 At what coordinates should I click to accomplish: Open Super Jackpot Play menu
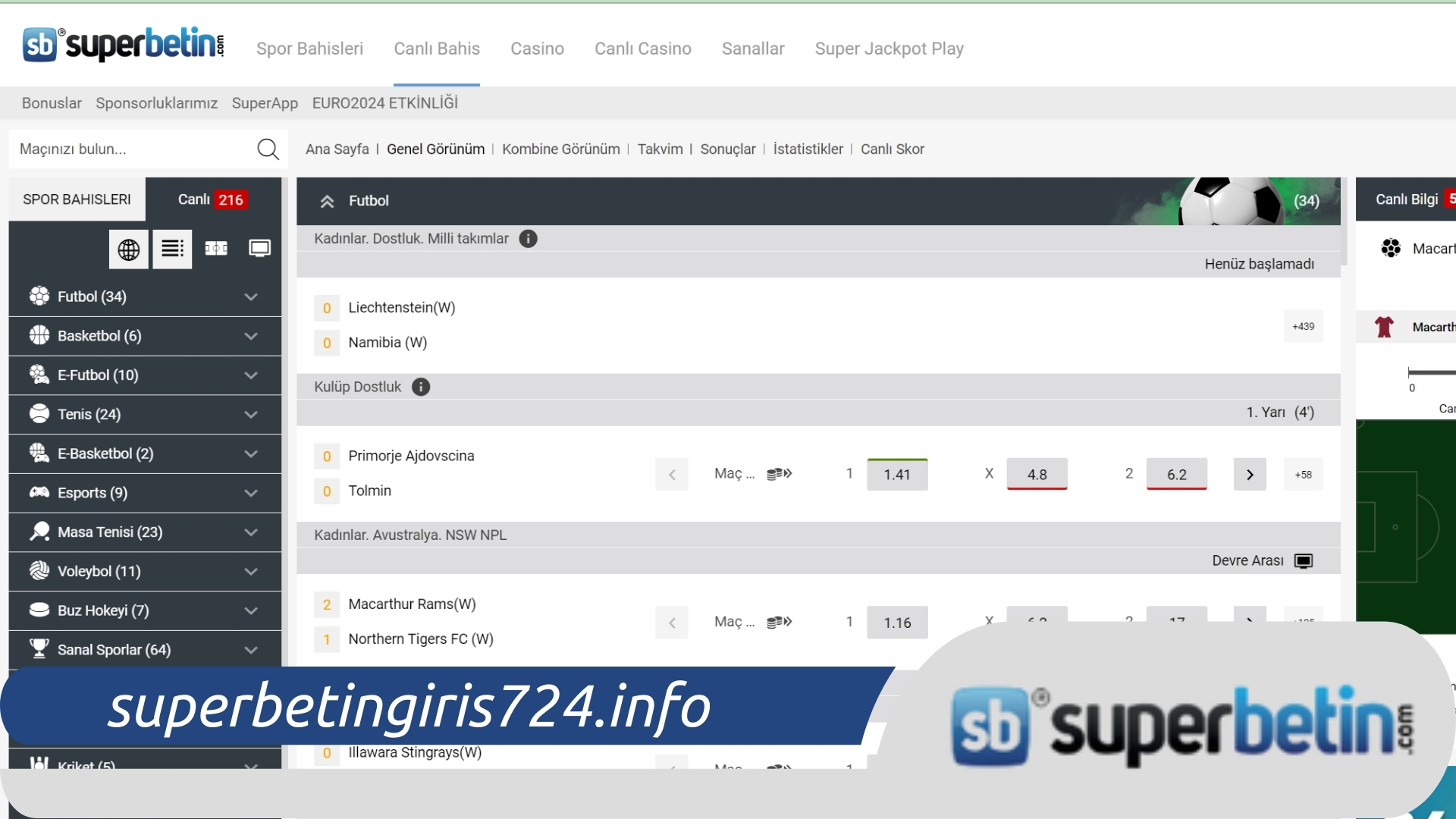[x=890, y=49]
